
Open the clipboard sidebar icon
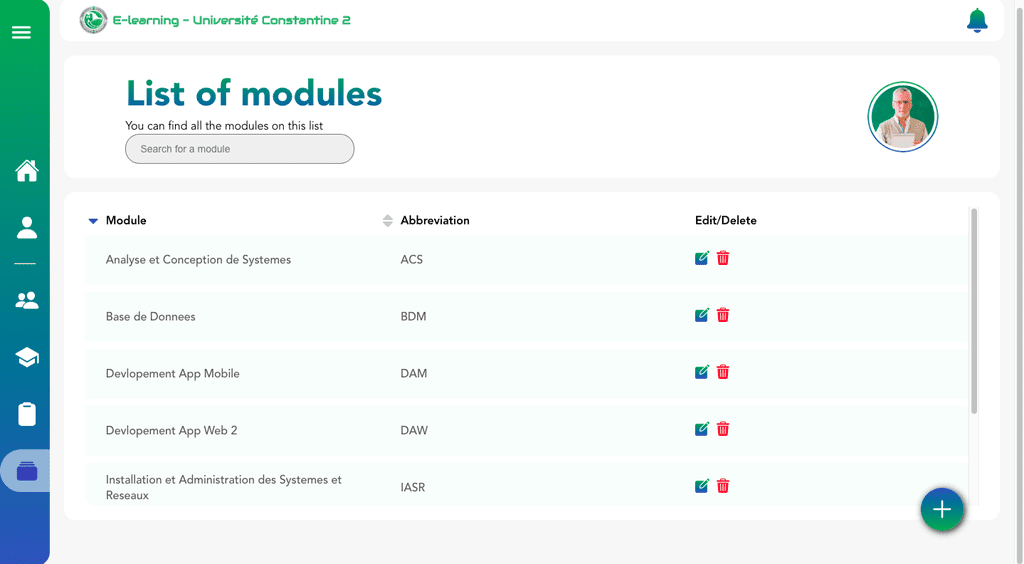27,414
